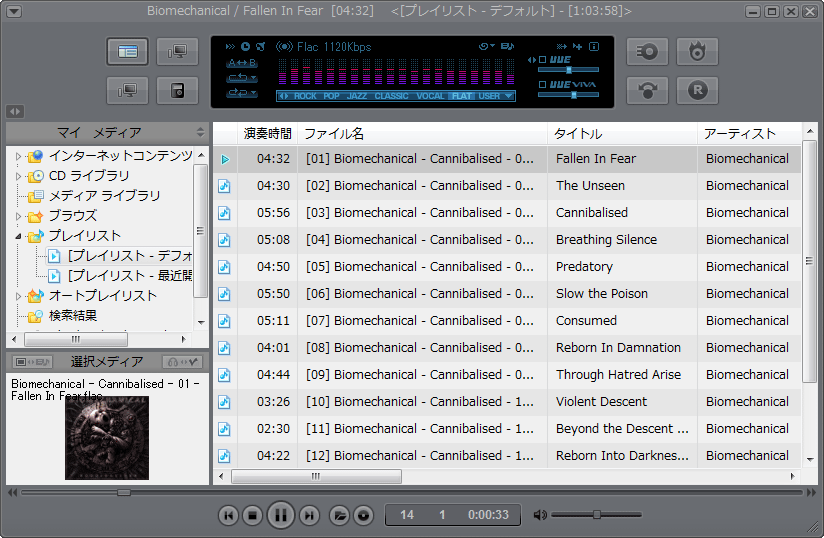Click the open file folder button
The width and height of the screenshot is (824, 538).
(339, 515)
